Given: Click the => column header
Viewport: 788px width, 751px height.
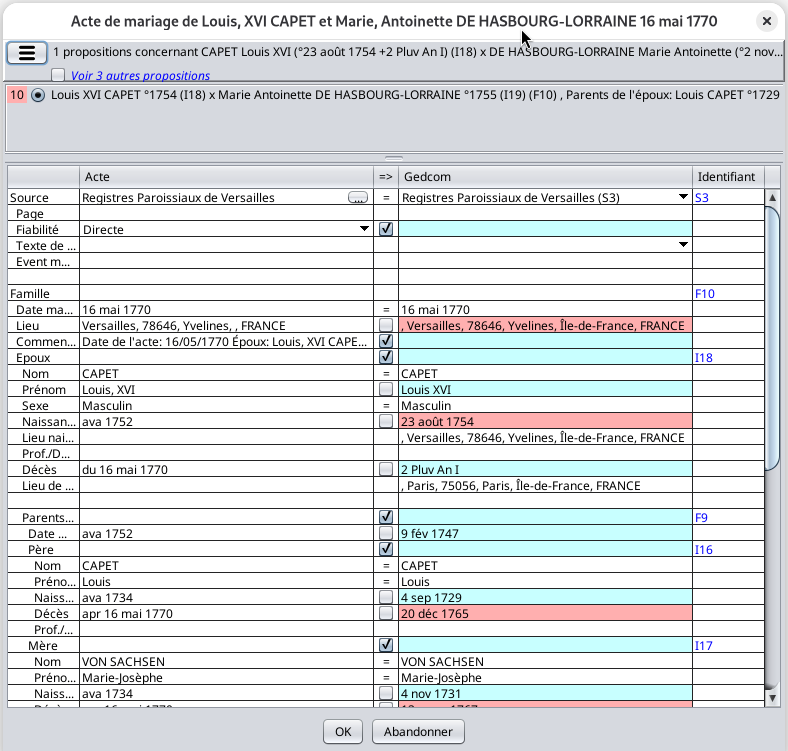Looking at the screenshot, I should 386,176.
